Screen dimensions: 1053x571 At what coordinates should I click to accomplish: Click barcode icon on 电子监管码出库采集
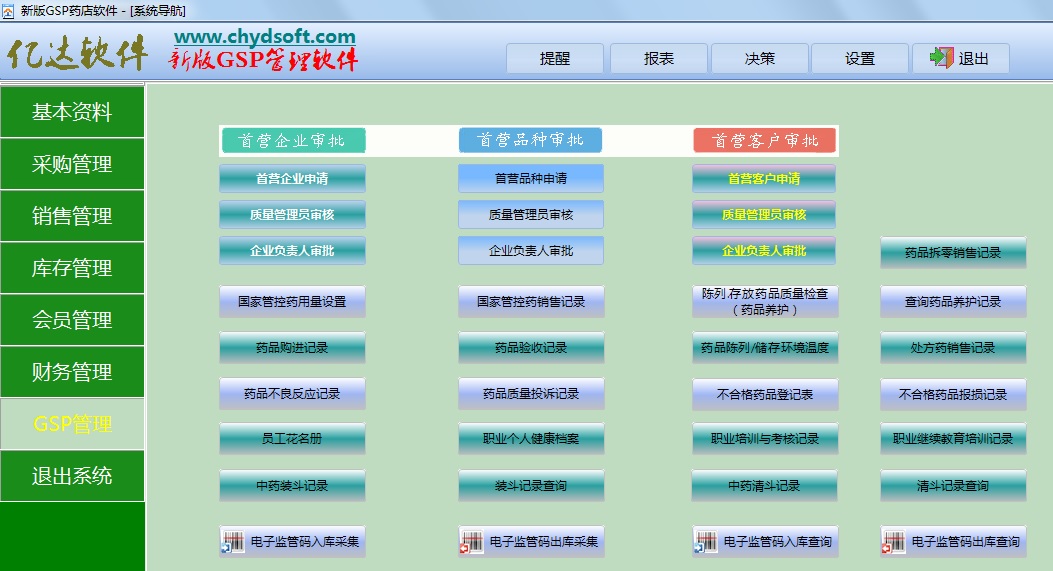coord(472,541)
